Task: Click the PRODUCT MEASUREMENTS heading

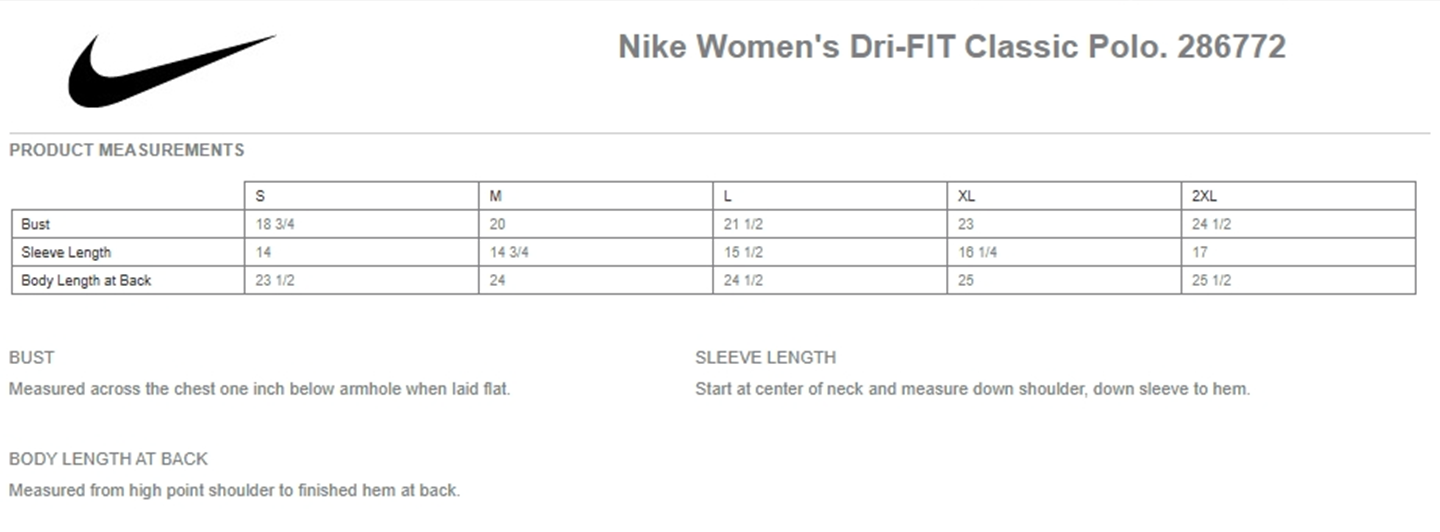Action: (126, 150)
